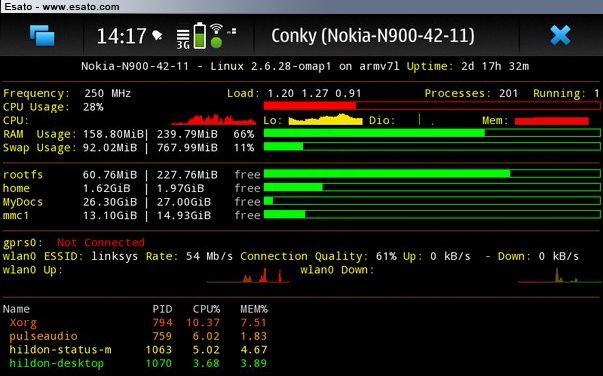The height and width of the screenshot is (376, 603).
Task: Click the red CPU usage bar
Action: (432, 105)
